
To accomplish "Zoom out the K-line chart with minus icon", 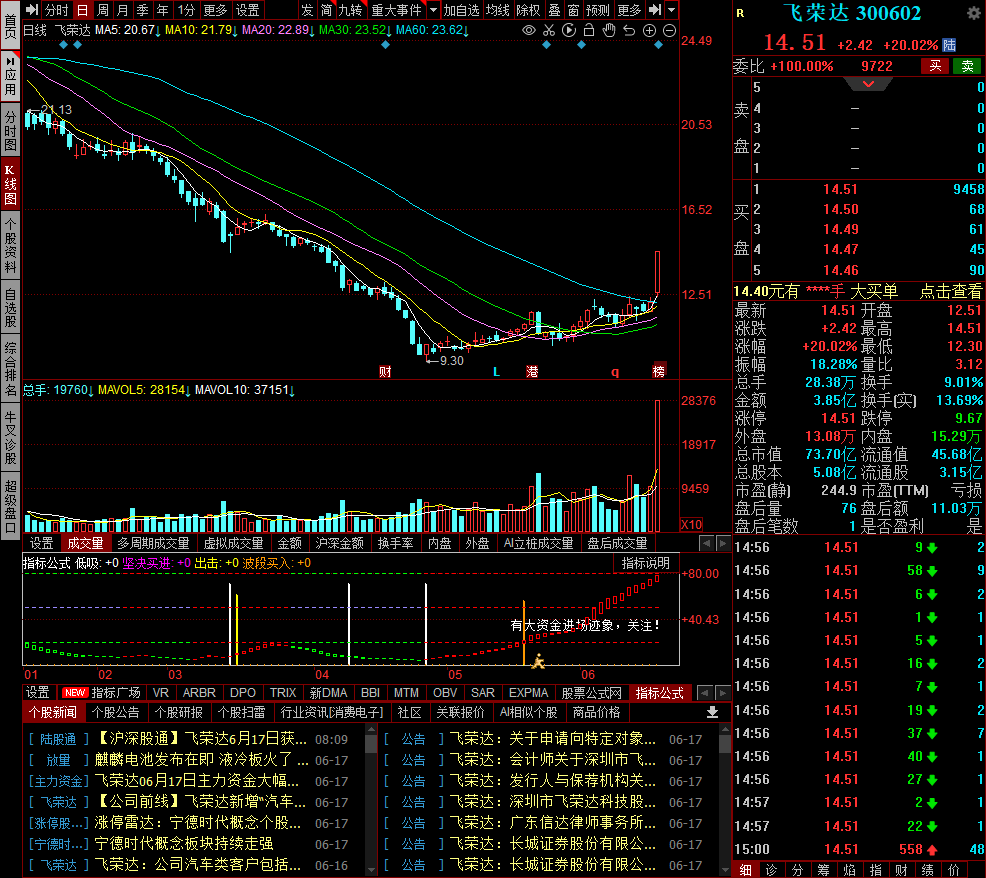I will pos(670,30).
